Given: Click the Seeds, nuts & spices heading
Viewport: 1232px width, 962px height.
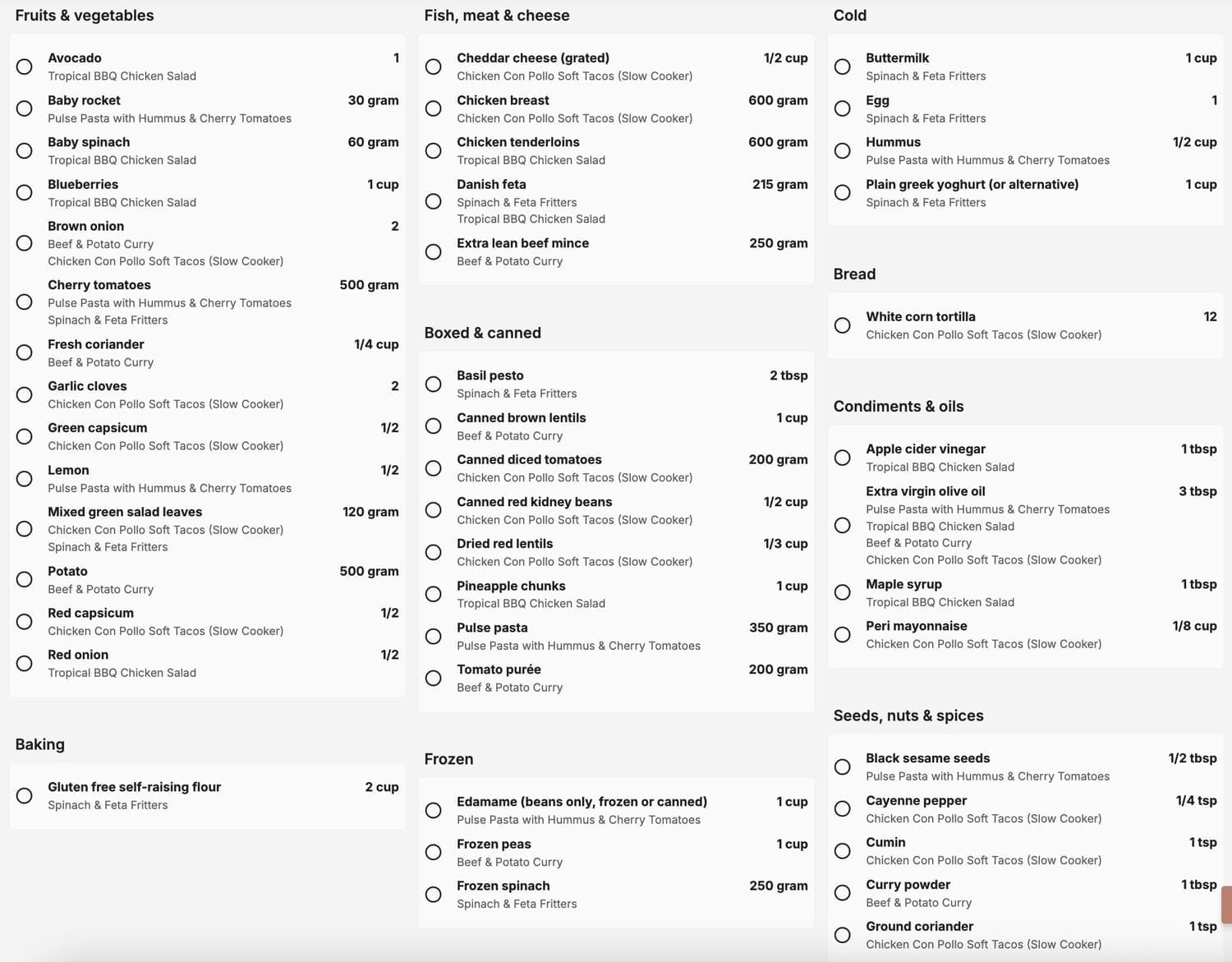Looking at the screenshot, I should [x=908, y=716].
